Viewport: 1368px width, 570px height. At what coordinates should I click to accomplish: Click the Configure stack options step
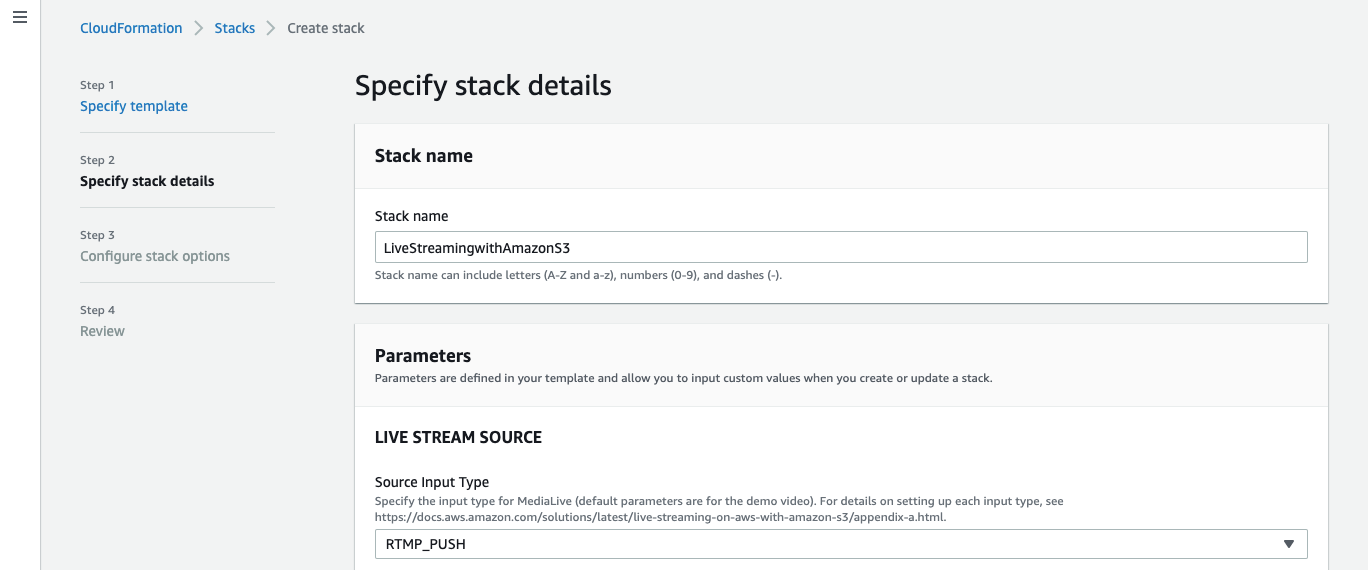point(155,256)
